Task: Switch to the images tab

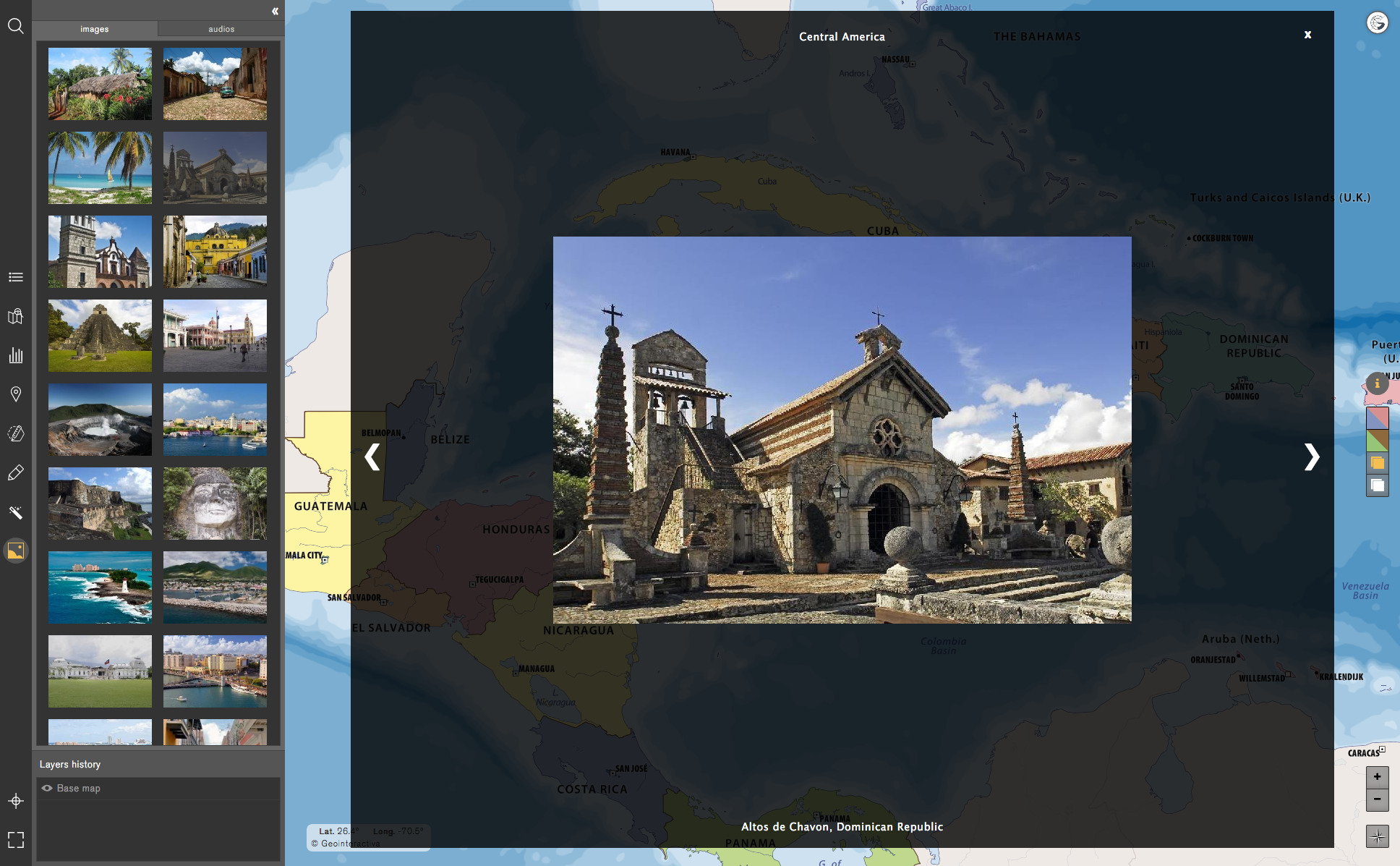Action: click(95, 29)
